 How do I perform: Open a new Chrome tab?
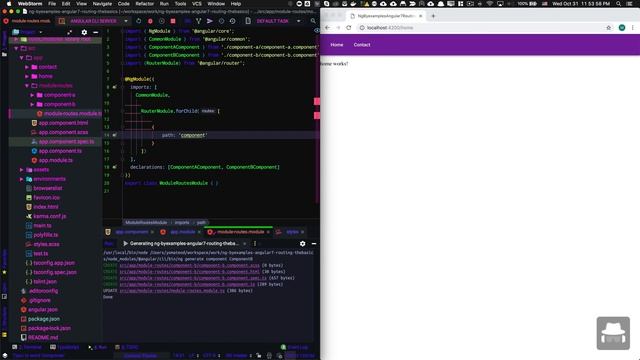[433, 16]
